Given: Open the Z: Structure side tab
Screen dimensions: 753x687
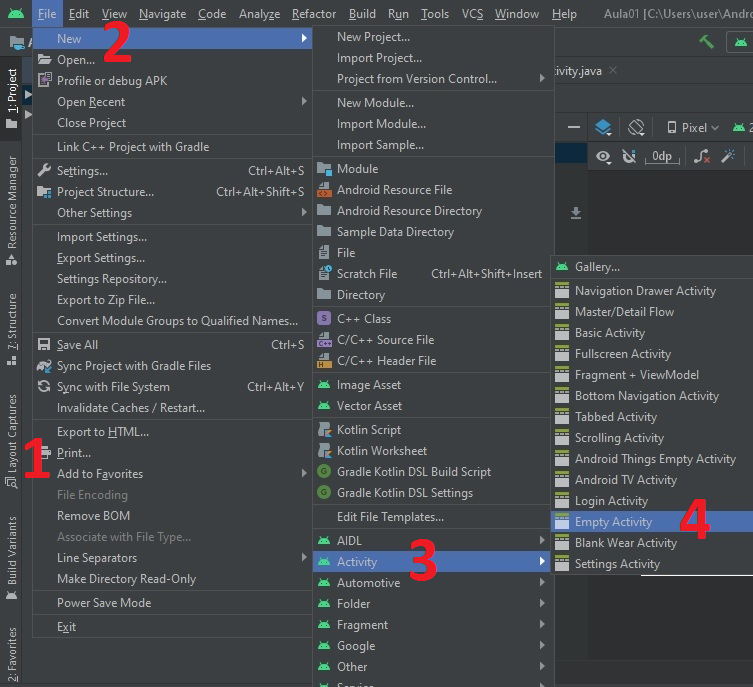Looking at the screenshot, I should [x=12, y=329].
